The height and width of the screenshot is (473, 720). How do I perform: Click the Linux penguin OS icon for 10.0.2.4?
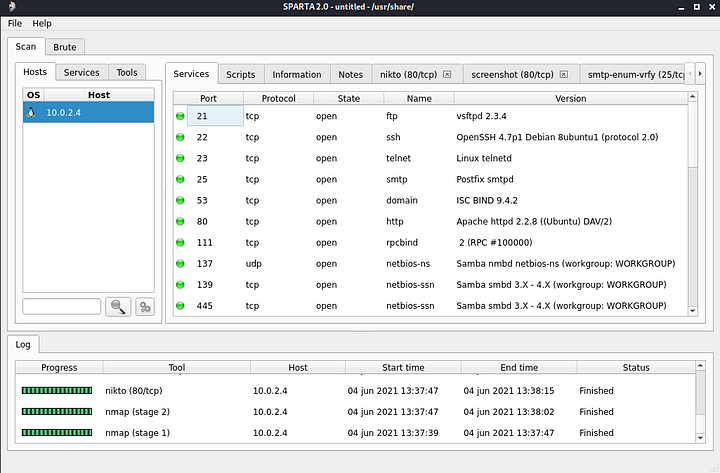pyautogui.click(x=31, y=113)
